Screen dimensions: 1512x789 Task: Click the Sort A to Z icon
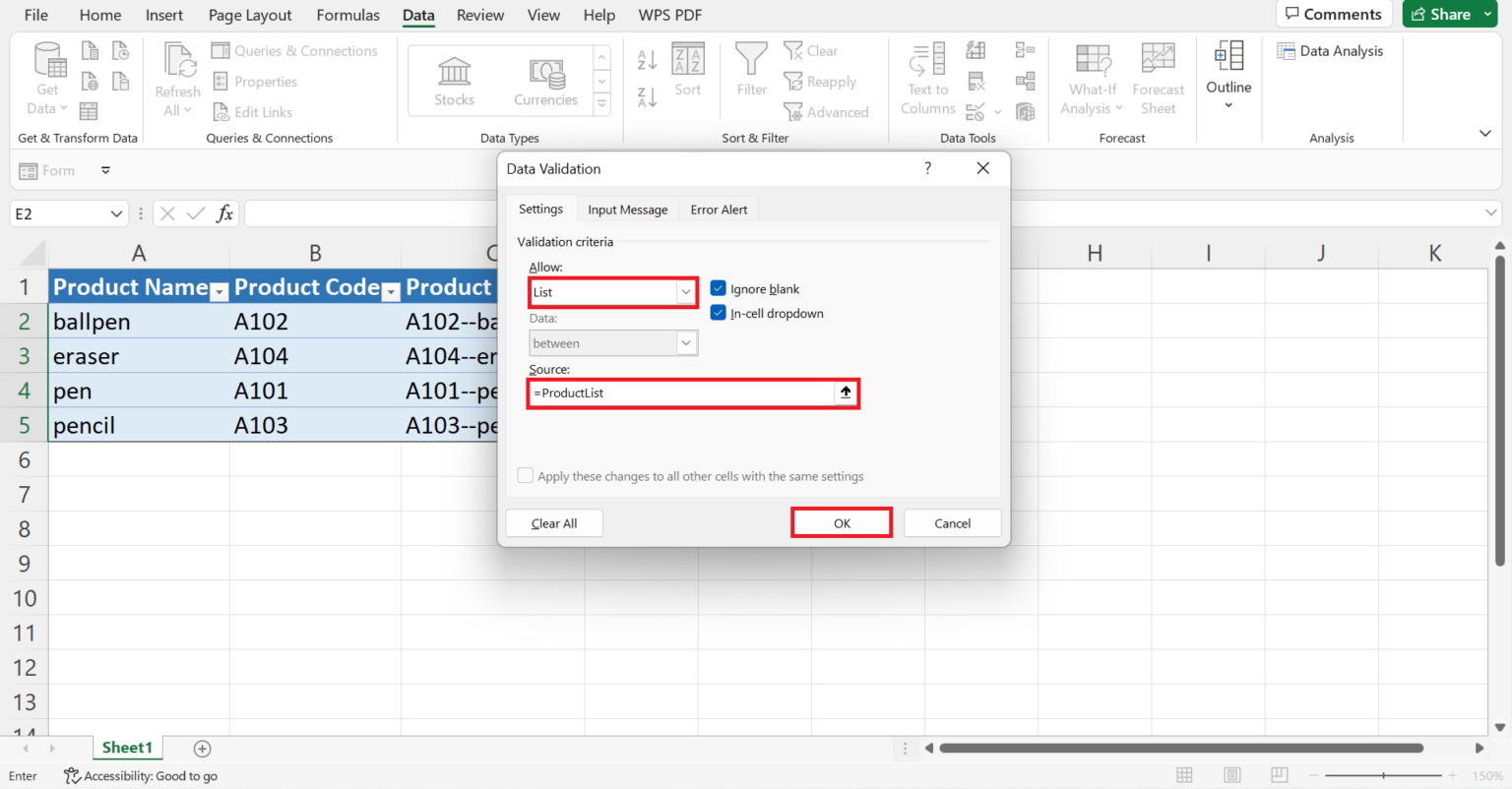point(647,59)
